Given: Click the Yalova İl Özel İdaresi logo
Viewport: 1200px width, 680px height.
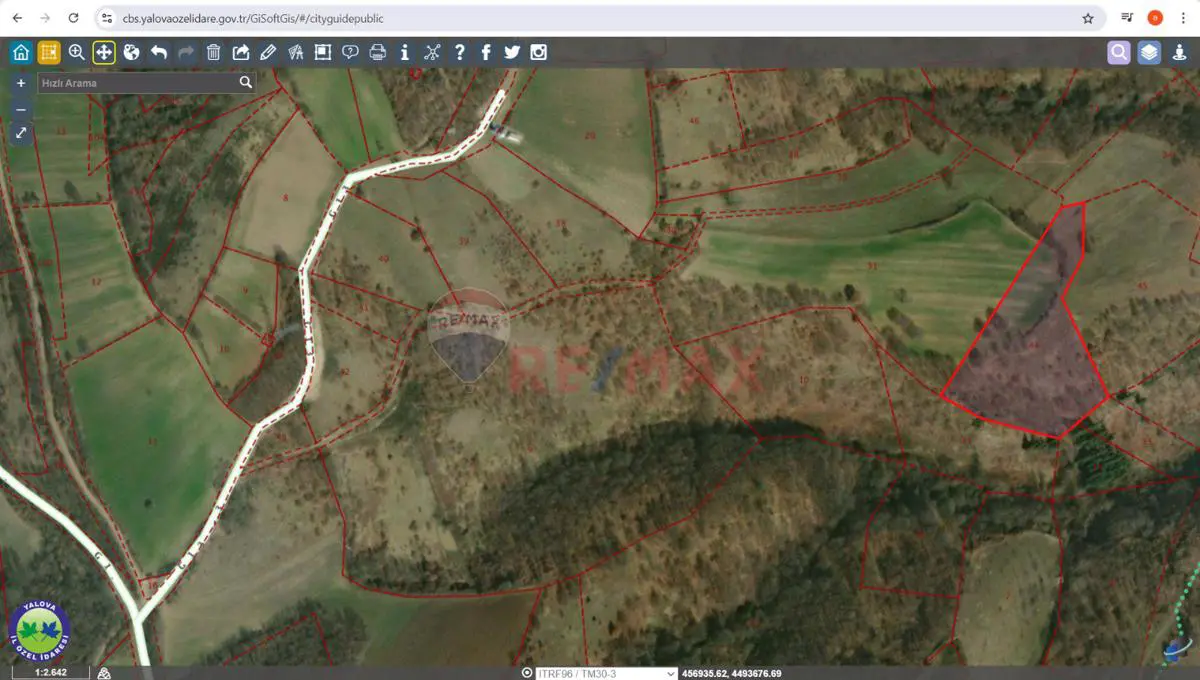Looking at the screenshot, I should [39, 630].
